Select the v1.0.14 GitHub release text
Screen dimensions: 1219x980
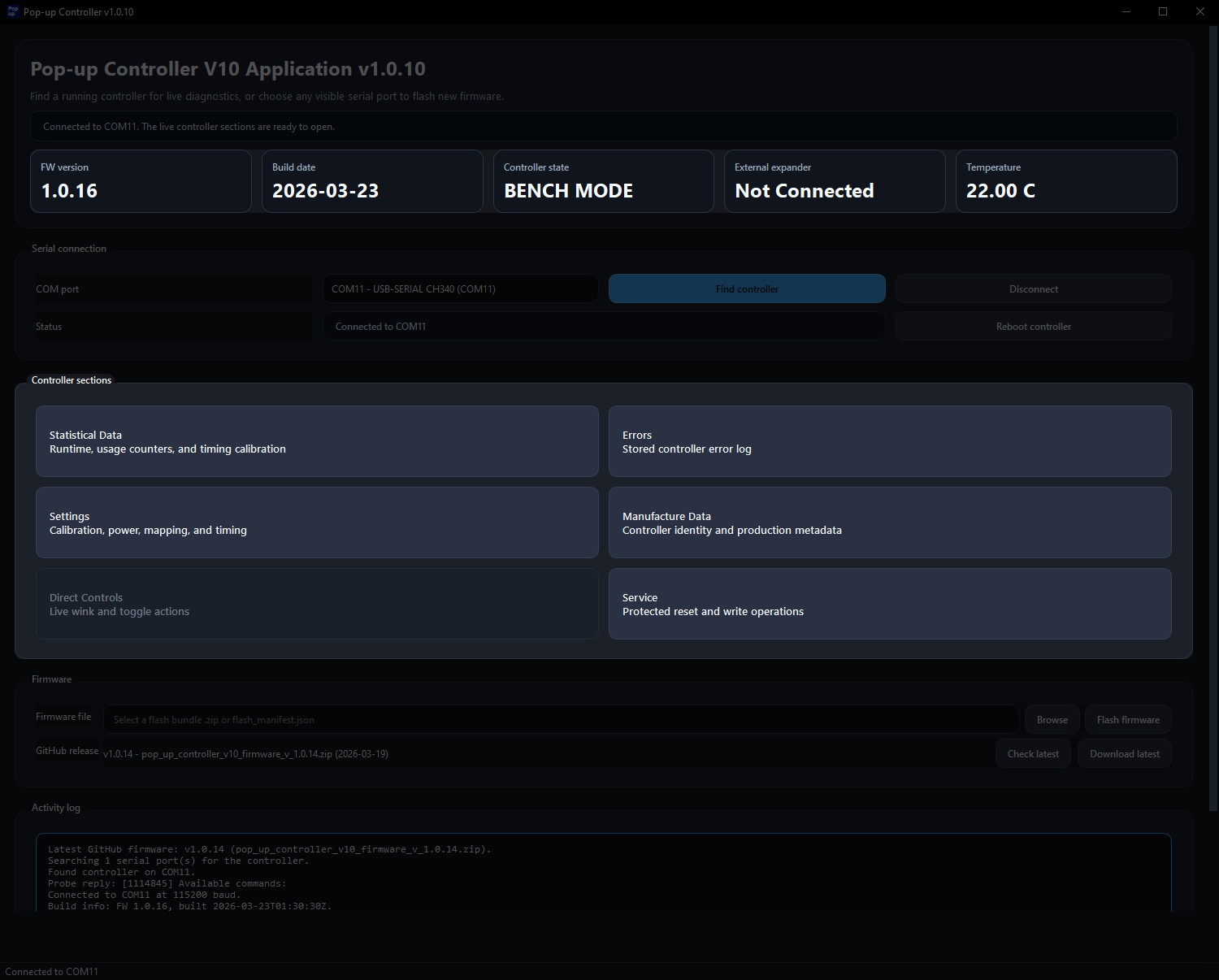coord(246,753)
